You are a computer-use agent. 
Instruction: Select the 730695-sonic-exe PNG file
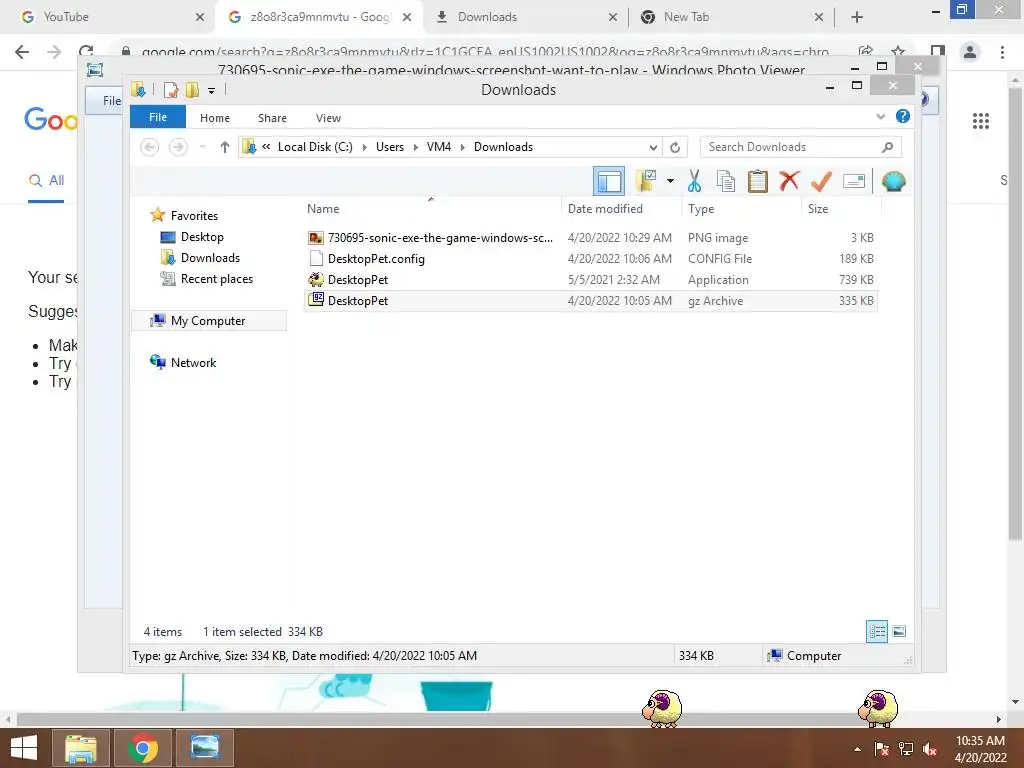pyautogui.click(x=590, y=238)
